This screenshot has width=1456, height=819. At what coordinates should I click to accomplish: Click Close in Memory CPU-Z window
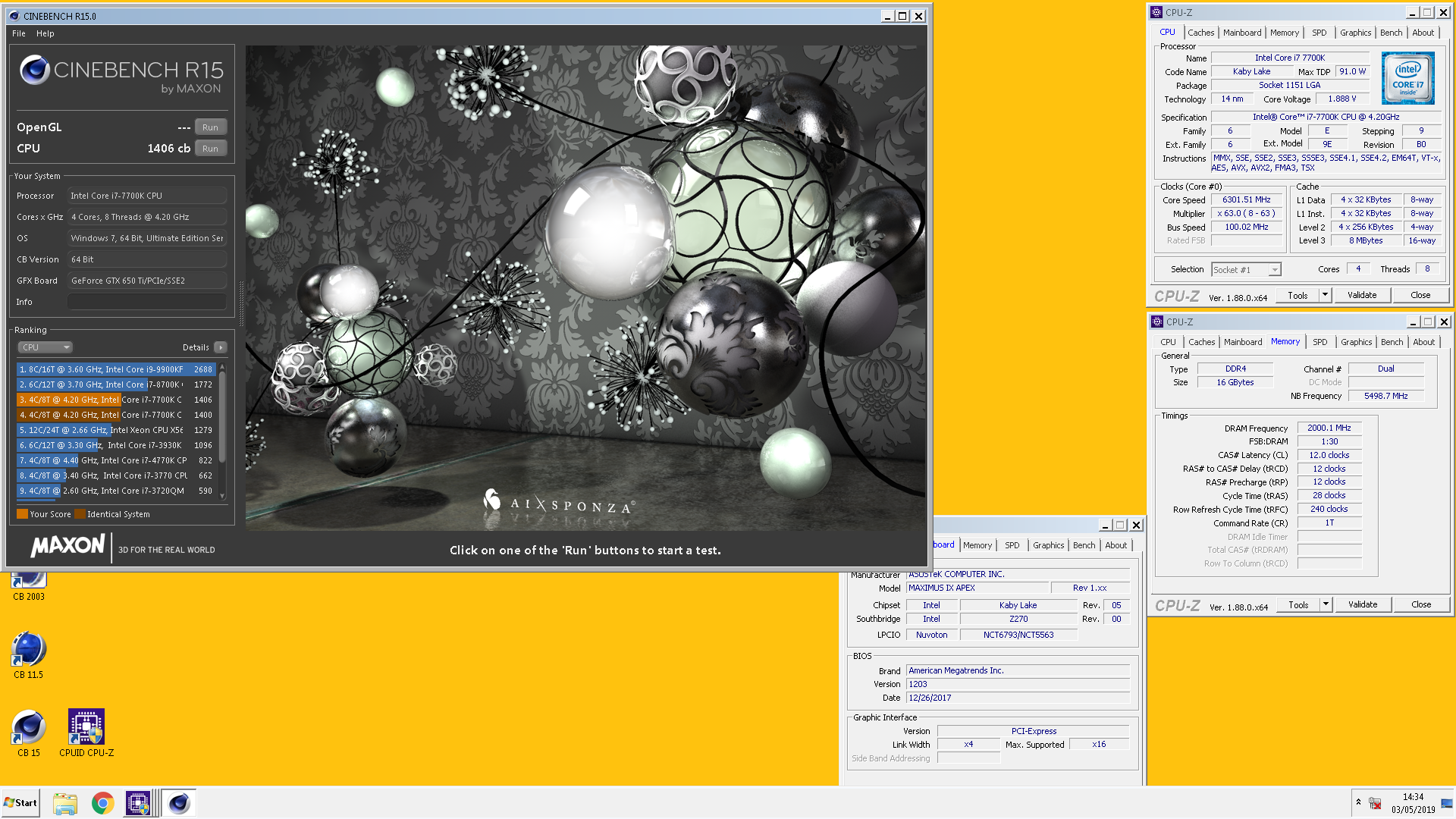point(1421,605)
